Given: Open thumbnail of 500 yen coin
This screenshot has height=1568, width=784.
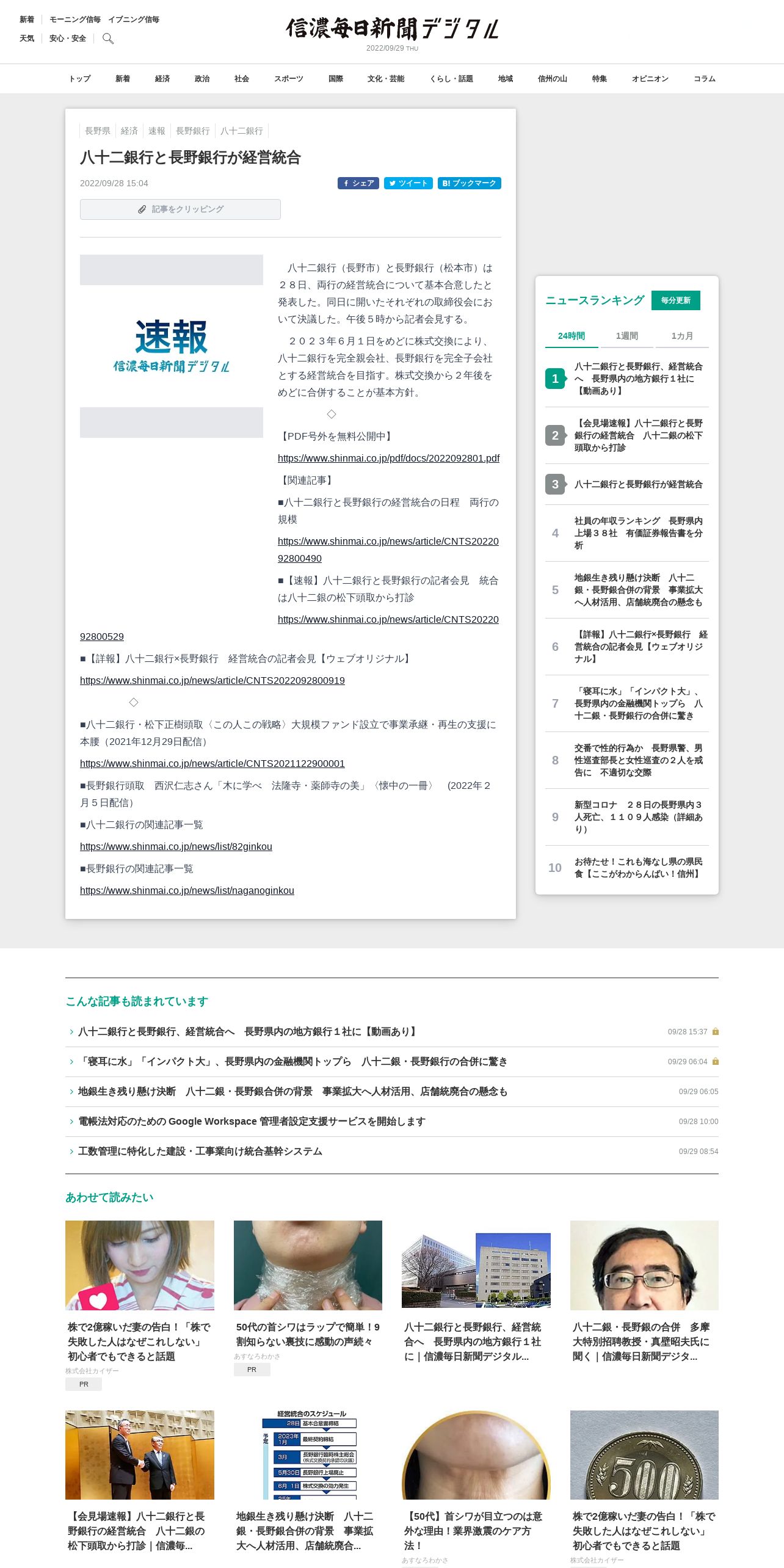Looking at the screenshot, I should (x=644, y=1455).
